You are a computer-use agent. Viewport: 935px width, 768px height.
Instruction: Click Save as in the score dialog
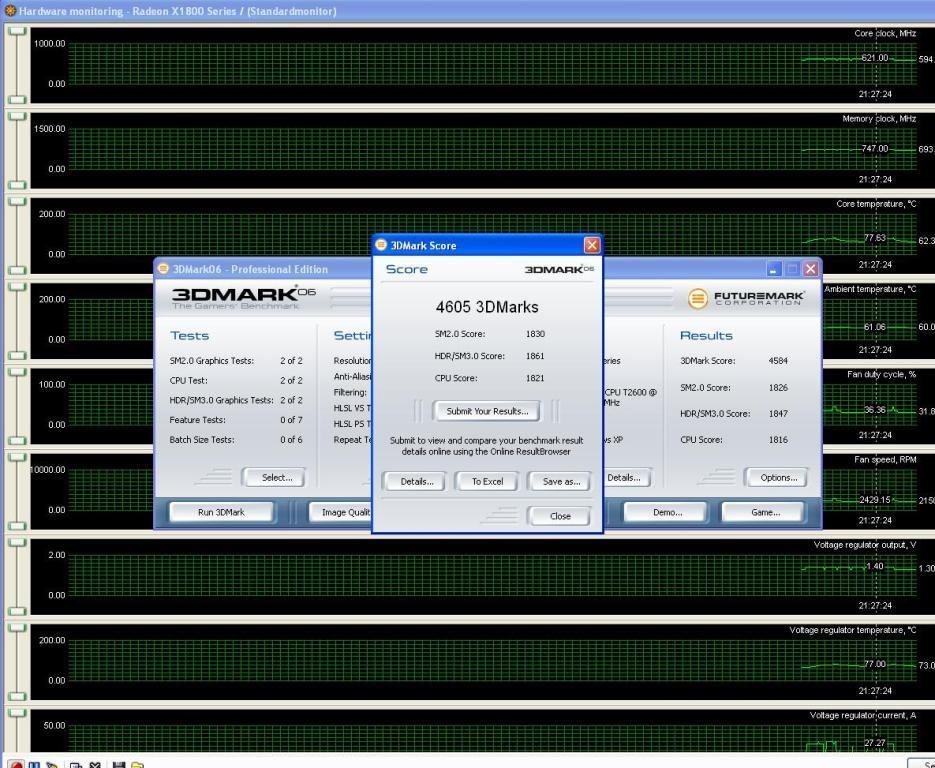point(561,481)
